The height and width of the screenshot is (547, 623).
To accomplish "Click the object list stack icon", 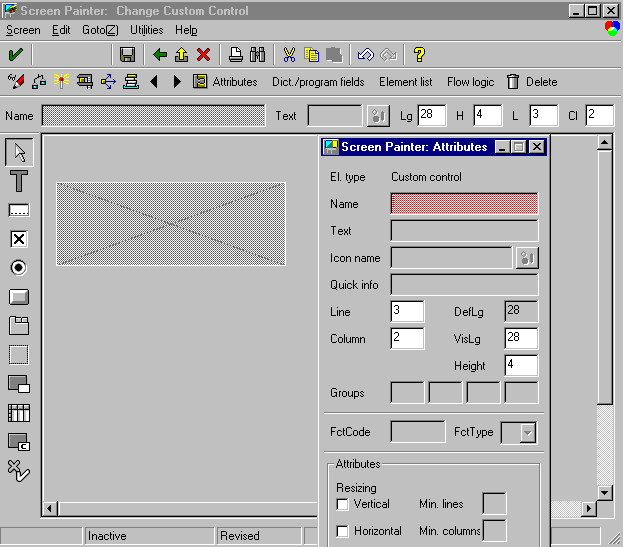I will tap(131, 81).
